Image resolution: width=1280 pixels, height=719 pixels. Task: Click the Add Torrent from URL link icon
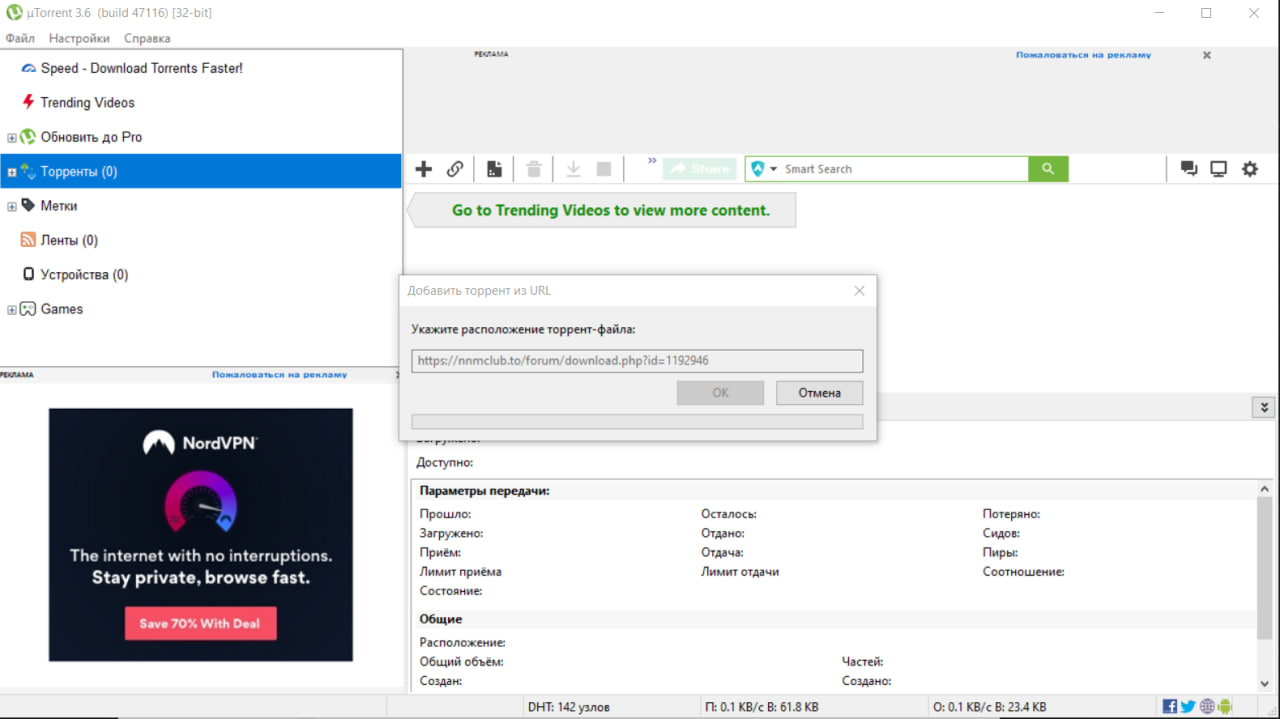(x=455, y=169)
